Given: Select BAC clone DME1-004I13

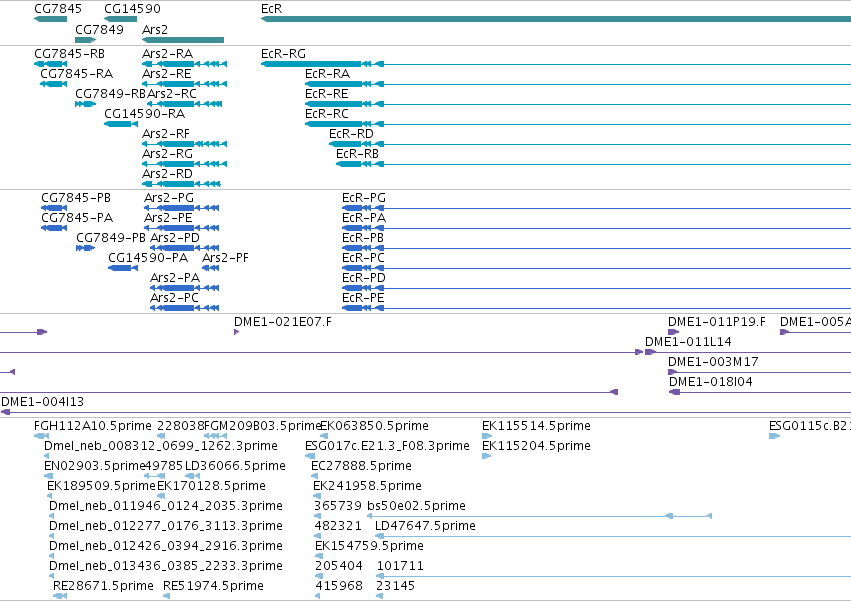Looking at the screenshot, I should [42, 402].
